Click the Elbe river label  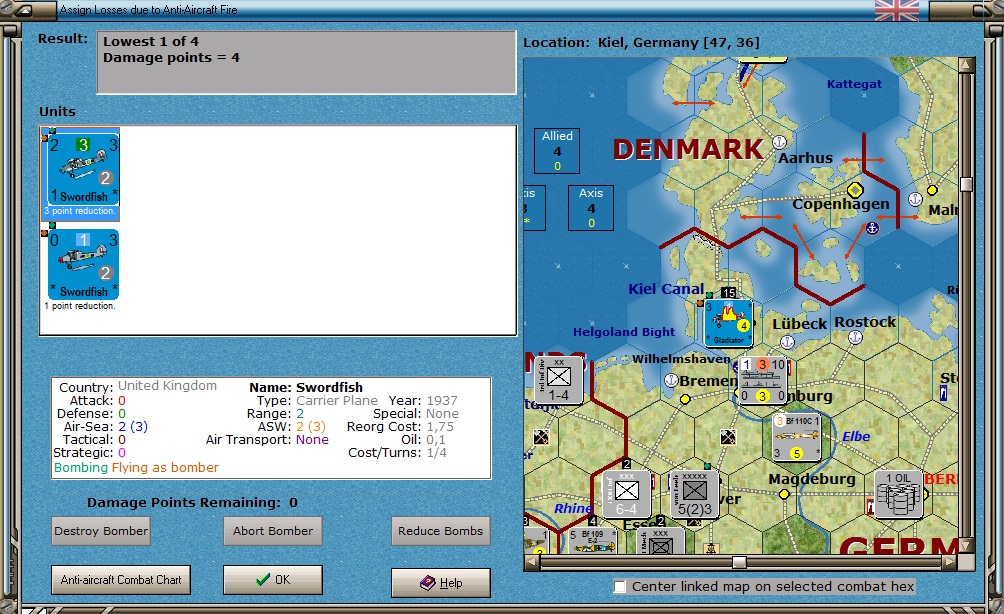856,437
